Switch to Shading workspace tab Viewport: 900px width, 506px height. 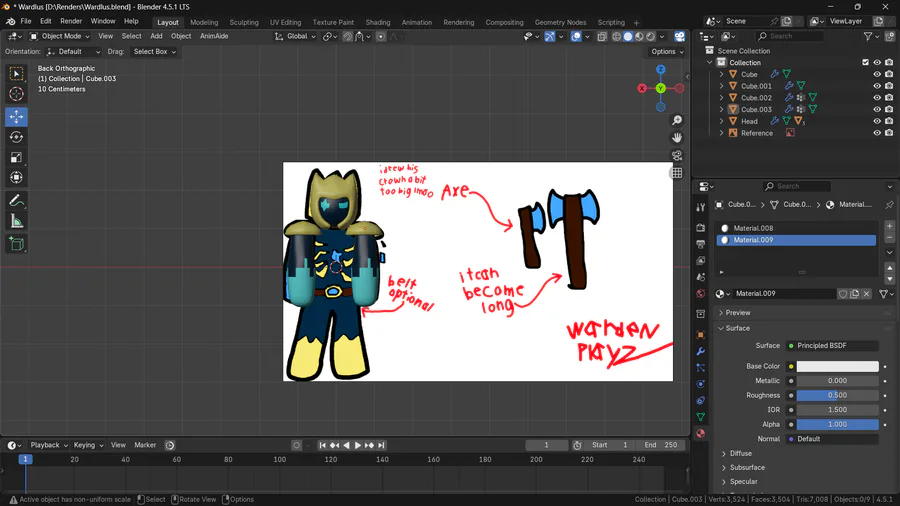[378, 22]
